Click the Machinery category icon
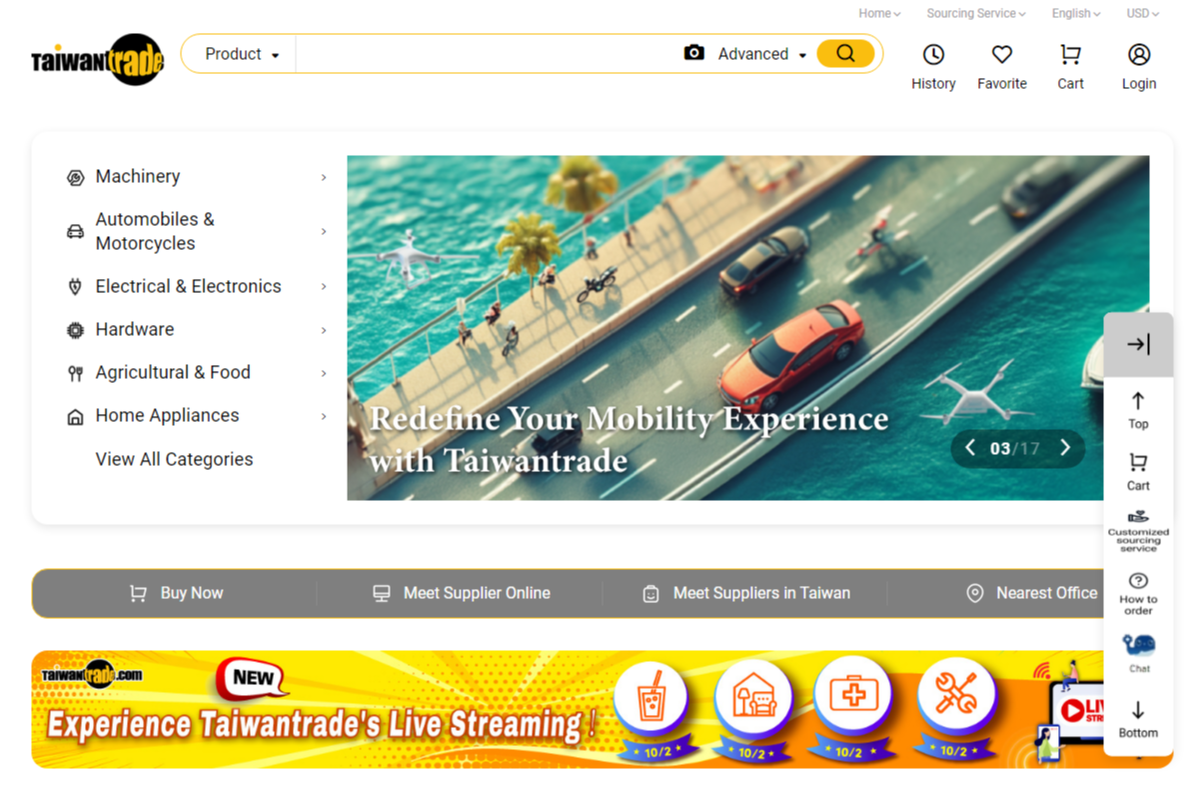The height and width of the screenshot is (787, 1200). (75, 178)
